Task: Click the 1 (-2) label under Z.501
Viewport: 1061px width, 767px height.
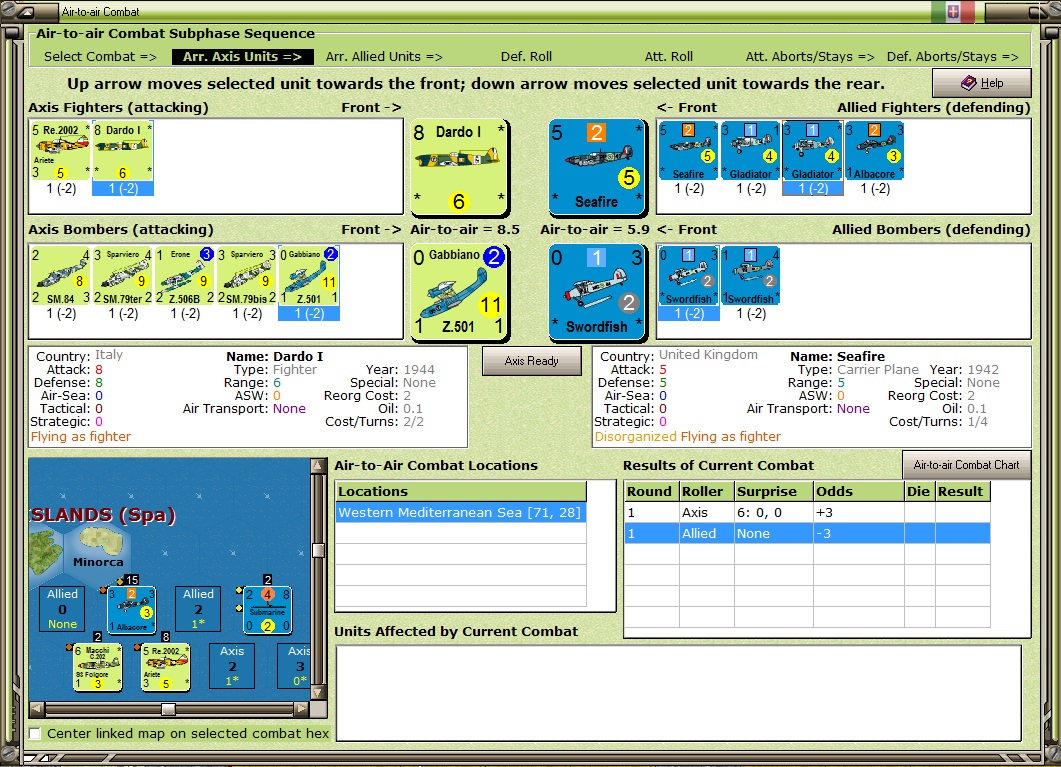Action: point(309,314)
